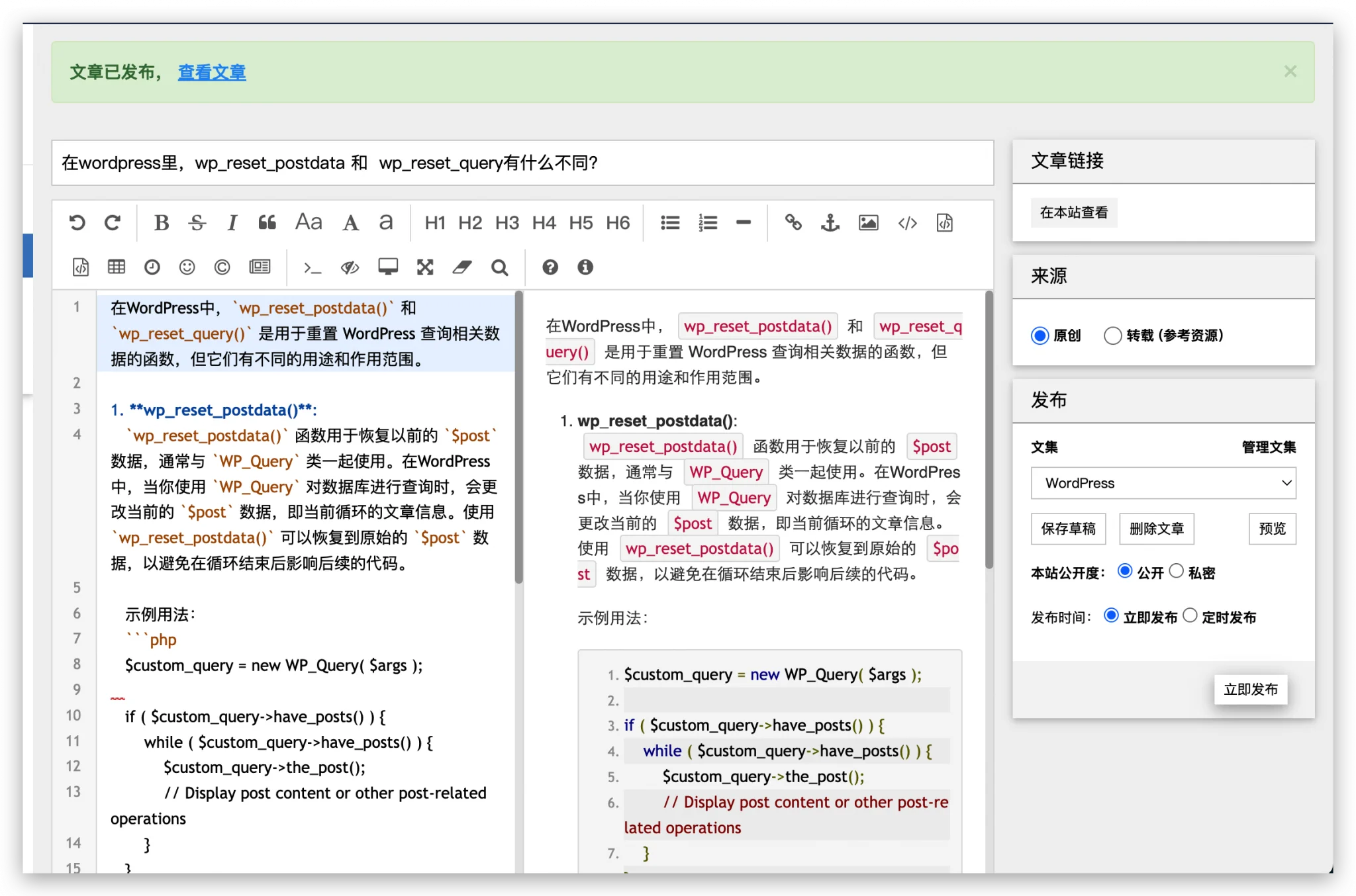
Task: Click the article title input field
Action: tap(522, 163)
